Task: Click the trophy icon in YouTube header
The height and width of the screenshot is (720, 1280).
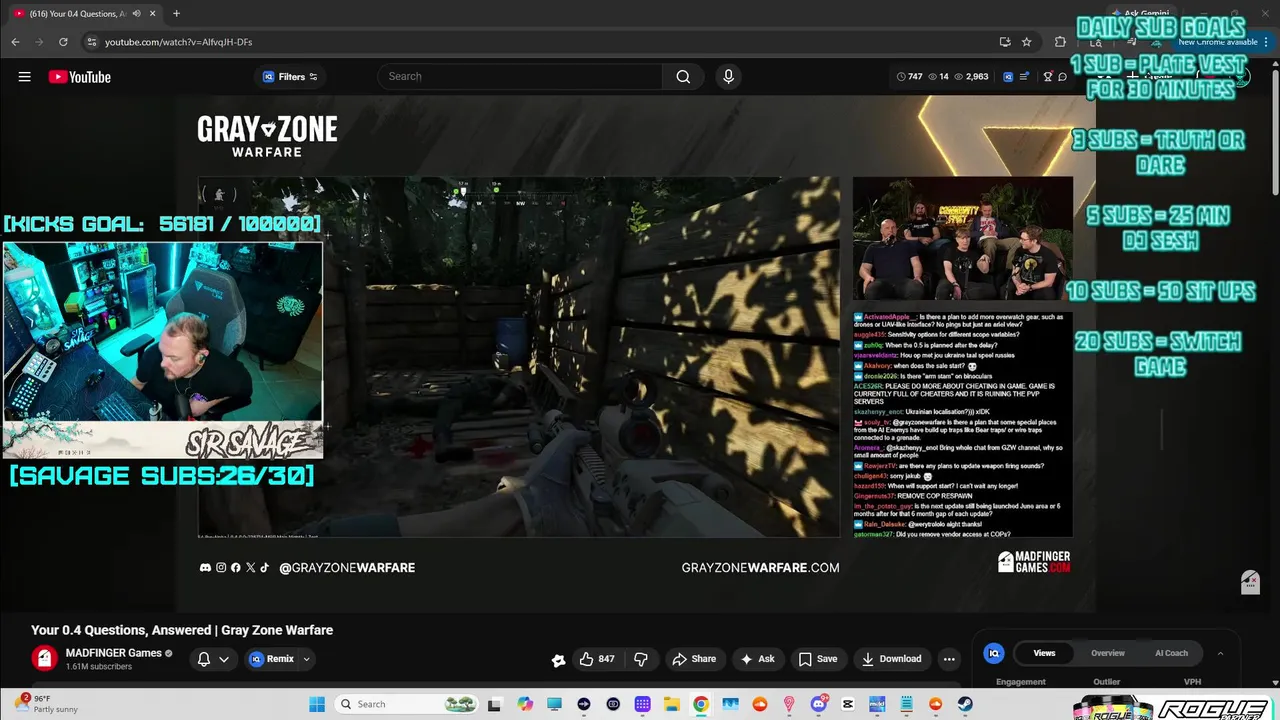Action: (1048, 77)
